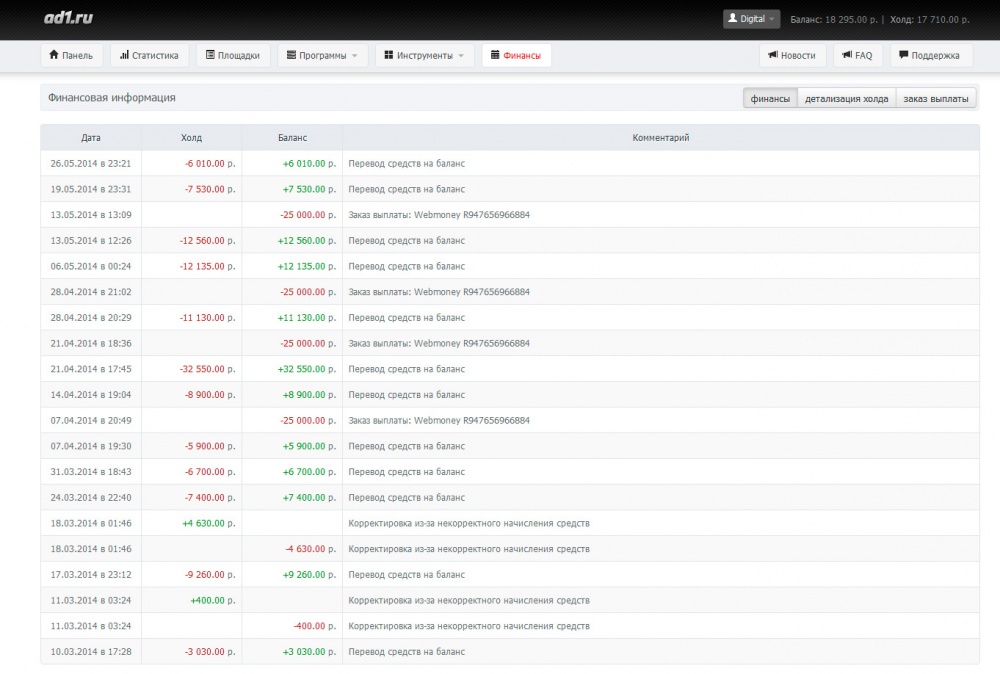Click the hold value -6 010.00 р.
Screen dimensions: 1000x674
pyautogui.click(x=210, y=163)
